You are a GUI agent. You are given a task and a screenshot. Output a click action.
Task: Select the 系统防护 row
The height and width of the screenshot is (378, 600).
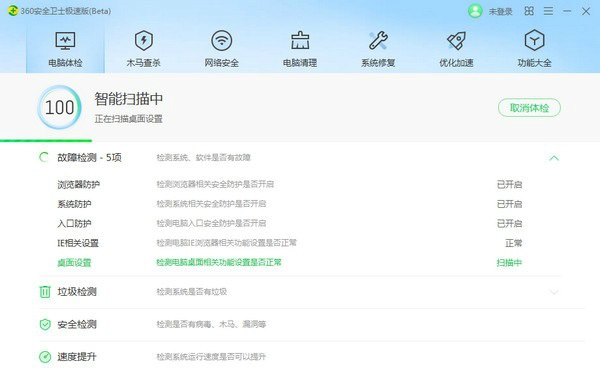click(290, 204)
